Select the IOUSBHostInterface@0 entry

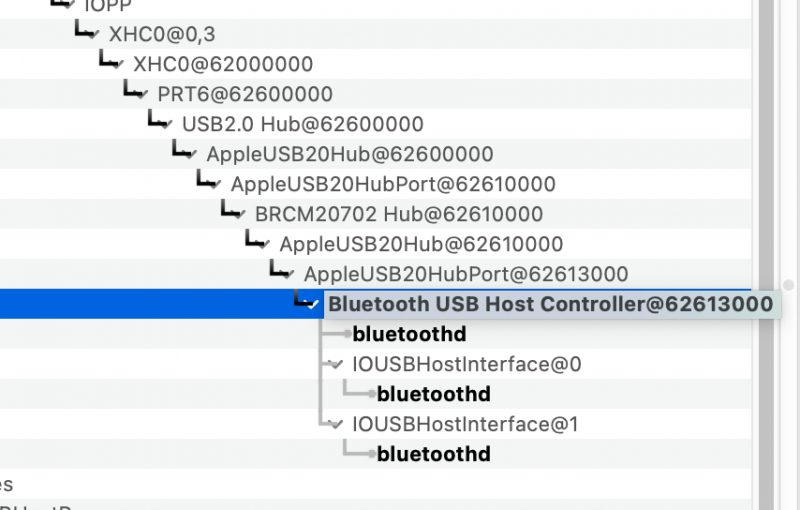coord(466,364)
